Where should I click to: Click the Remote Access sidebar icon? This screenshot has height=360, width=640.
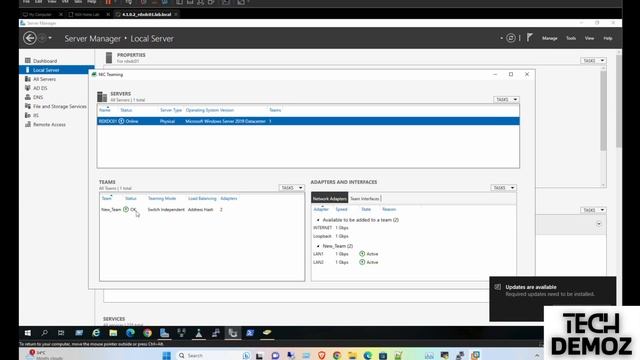click(28, 124)
